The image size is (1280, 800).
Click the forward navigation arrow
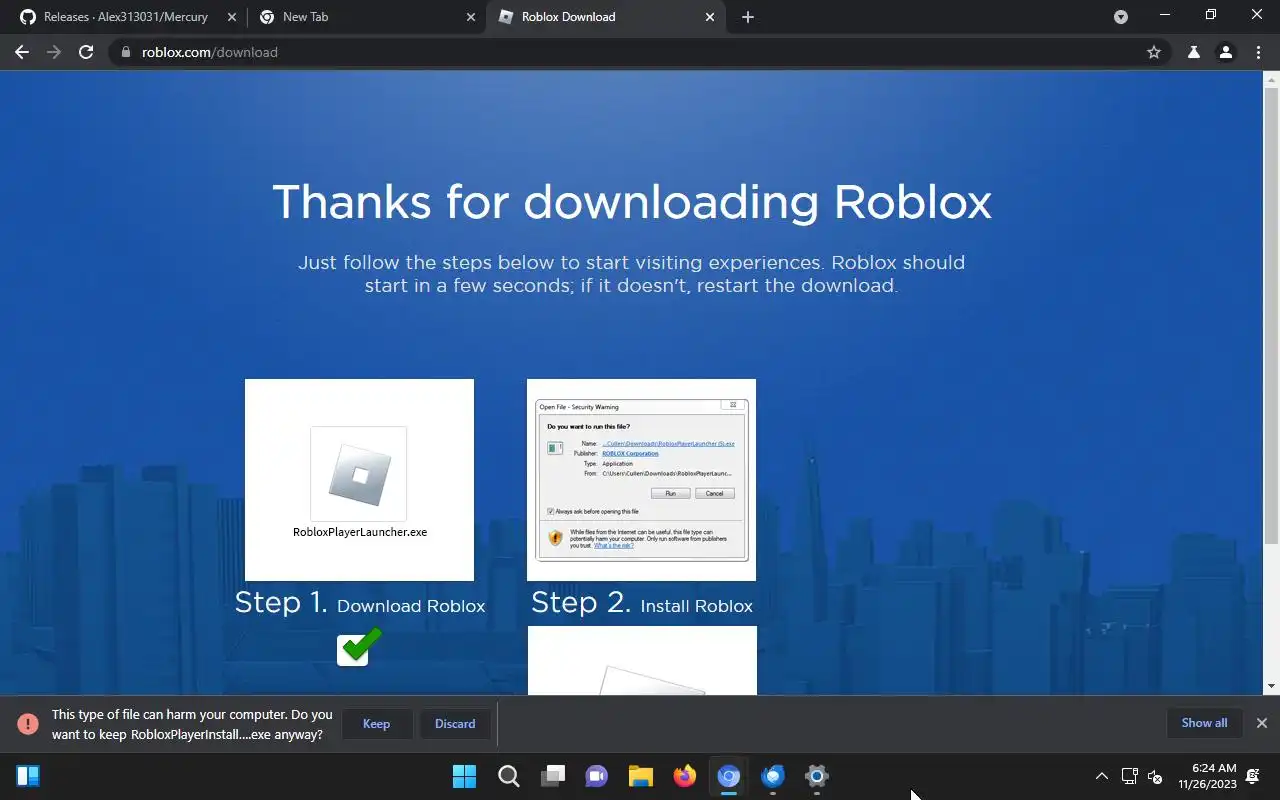pos(54,52)
